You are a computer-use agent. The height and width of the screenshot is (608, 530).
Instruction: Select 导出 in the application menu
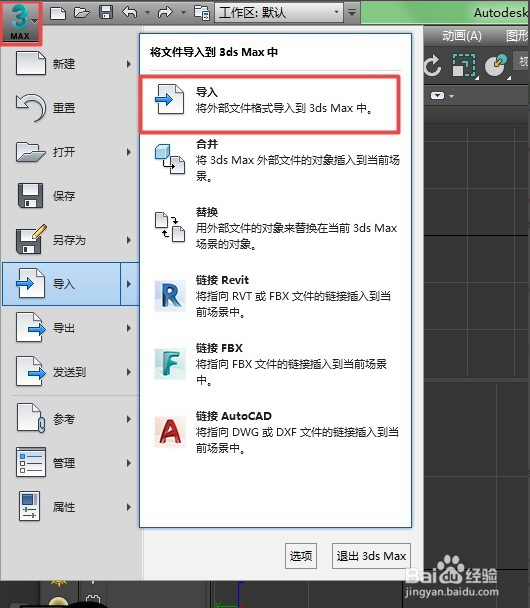pyautogui.click(x=72, y=328)
